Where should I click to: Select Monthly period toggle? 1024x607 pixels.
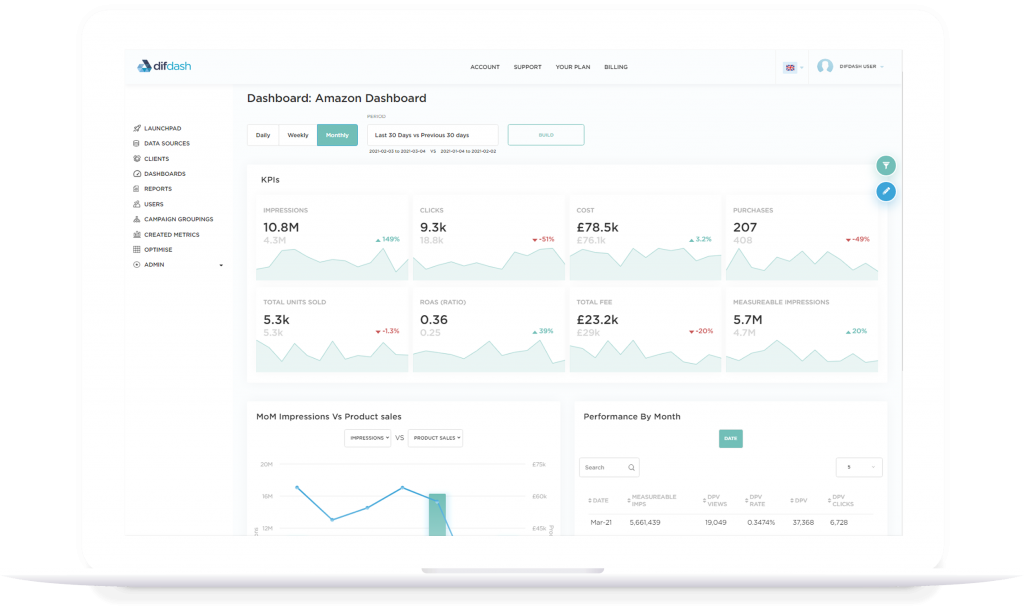point(337,135)
